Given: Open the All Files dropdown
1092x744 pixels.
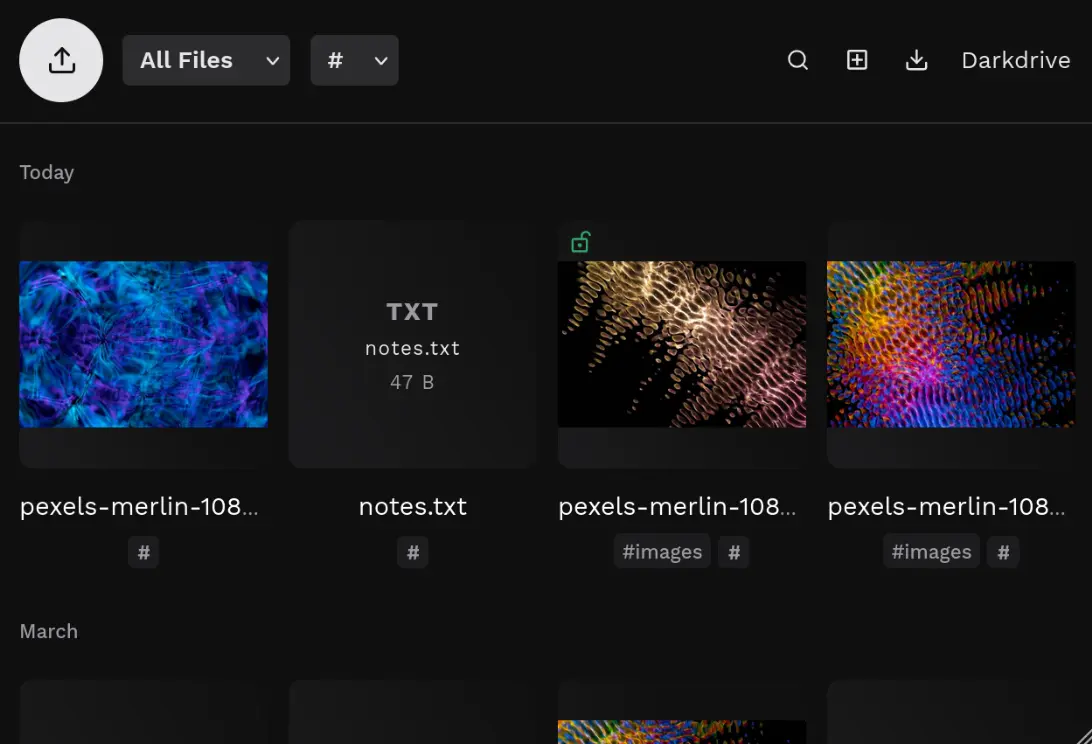Looking at the screenshot, I should [x=206, y=60].
